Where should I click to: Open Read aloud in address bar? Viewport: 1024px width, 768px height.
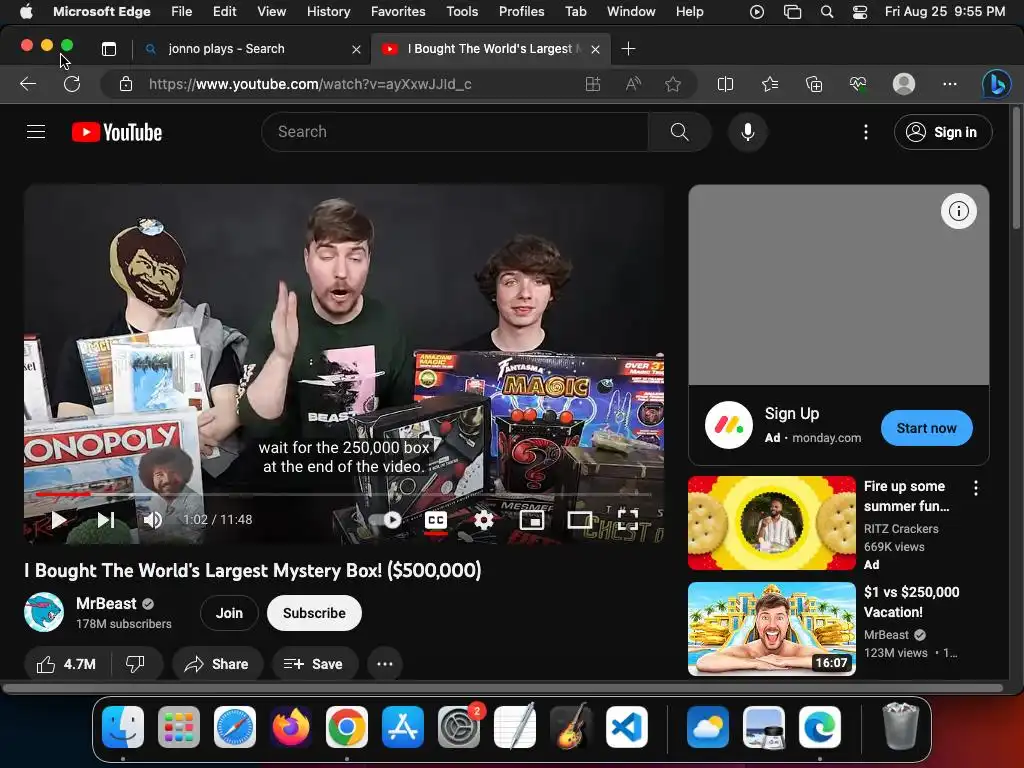click(633, 84)
